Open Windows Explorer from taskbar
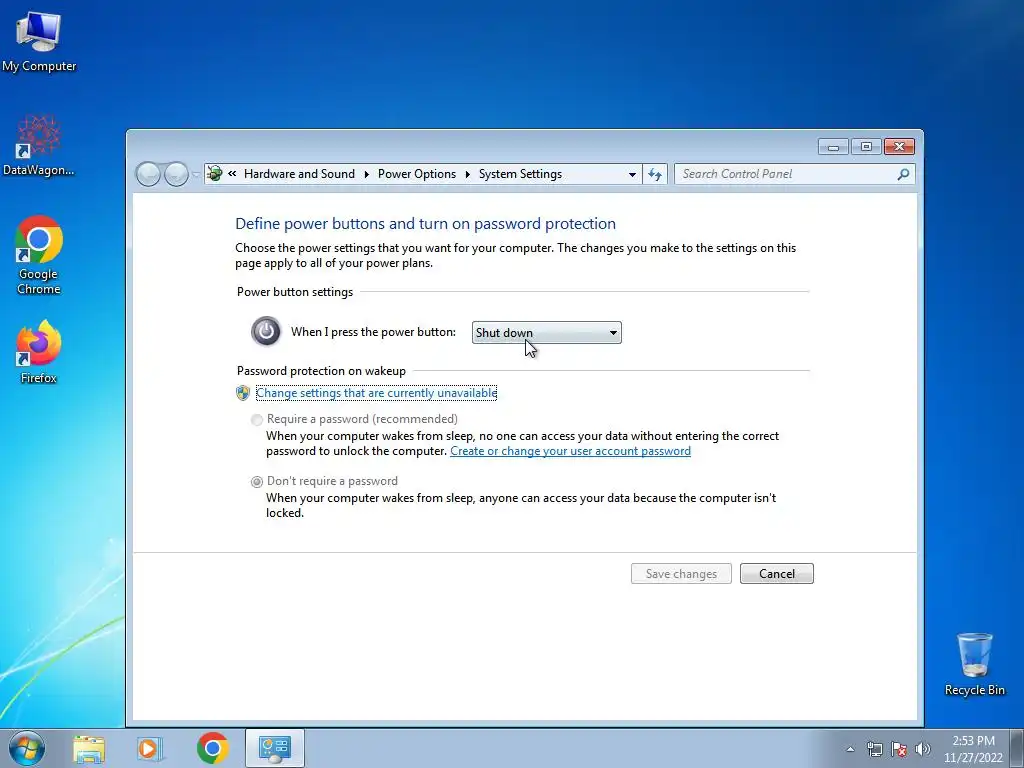The width and height of the screenshot is (1024, 768). click(x=89, y=748)
